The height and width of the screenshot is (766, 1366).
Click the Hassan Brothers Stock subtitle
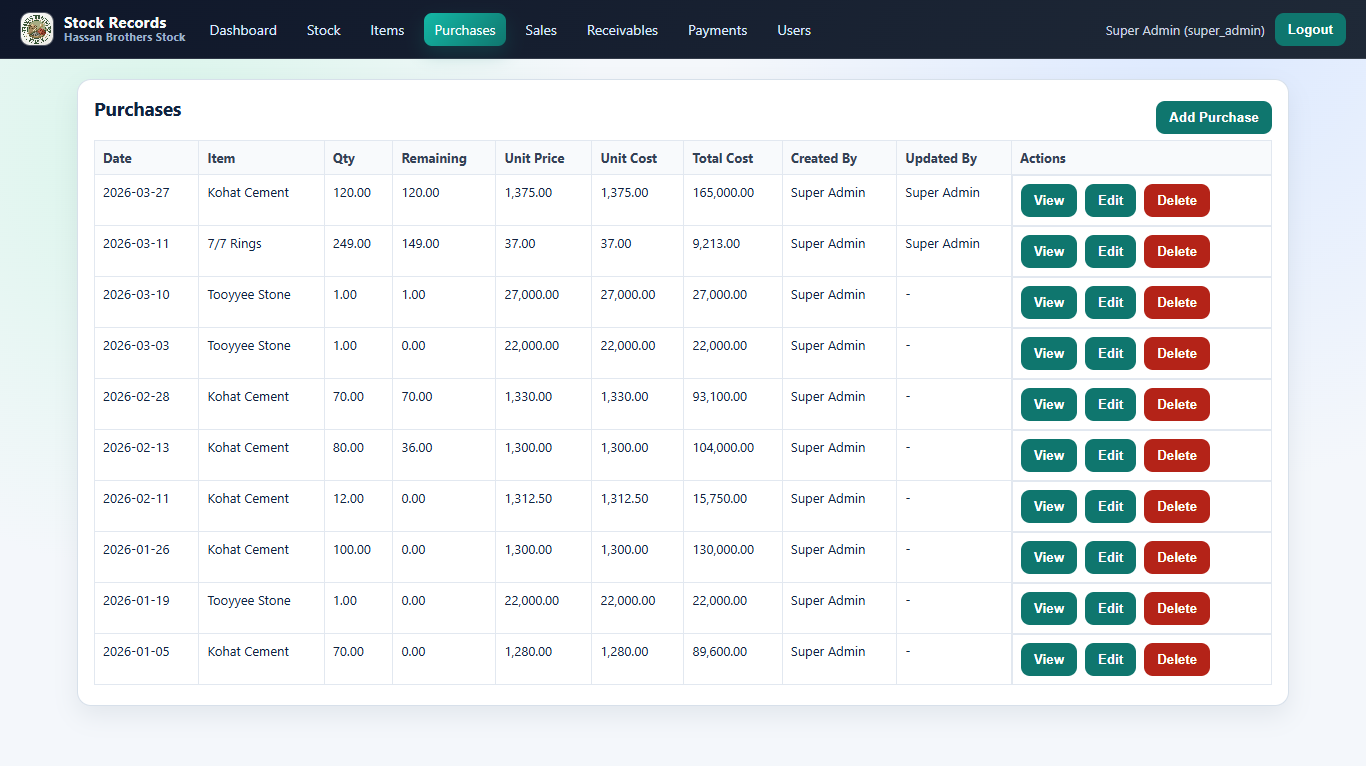click(x=125, y=38)
